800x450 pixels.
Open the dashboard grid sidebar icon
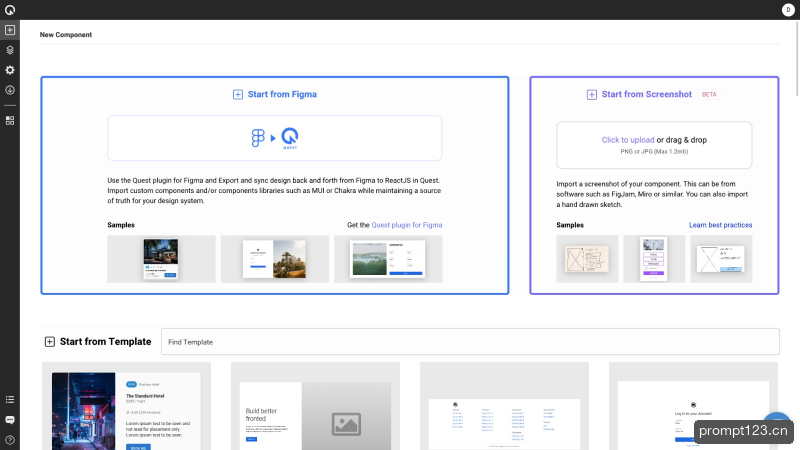tap(10, 120)
